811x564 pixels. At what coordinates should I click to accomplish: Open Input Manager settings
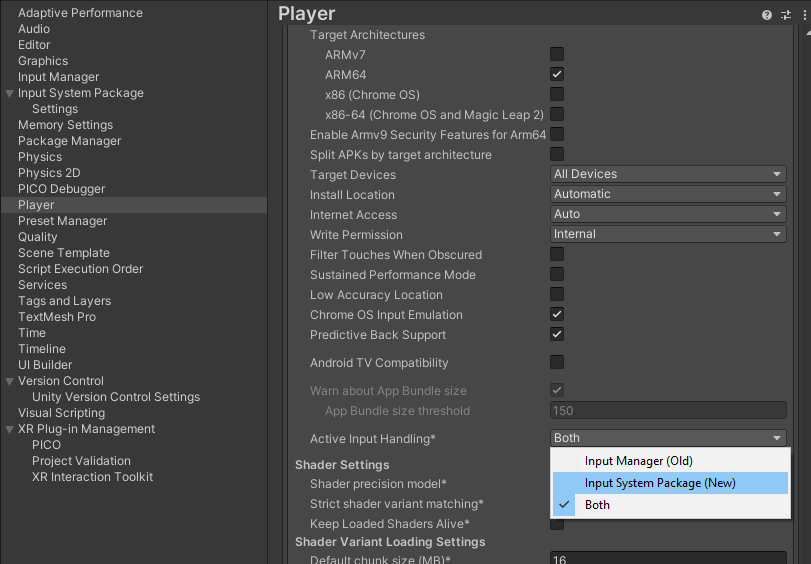pyautogui.click(x=58, y=77)
